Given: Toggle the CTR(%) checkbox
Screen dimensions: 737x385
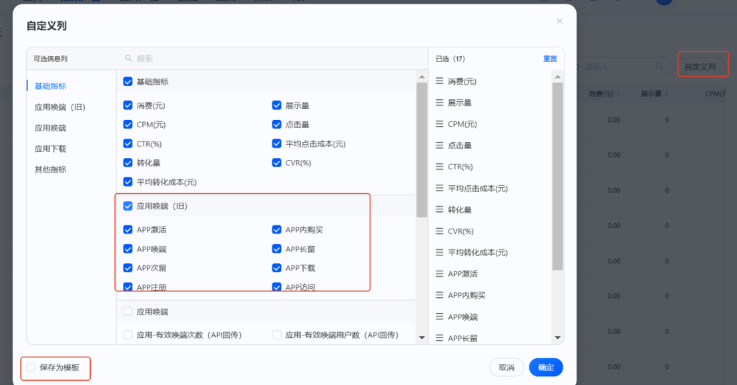Looking at the screenshot, I should 128,143.
